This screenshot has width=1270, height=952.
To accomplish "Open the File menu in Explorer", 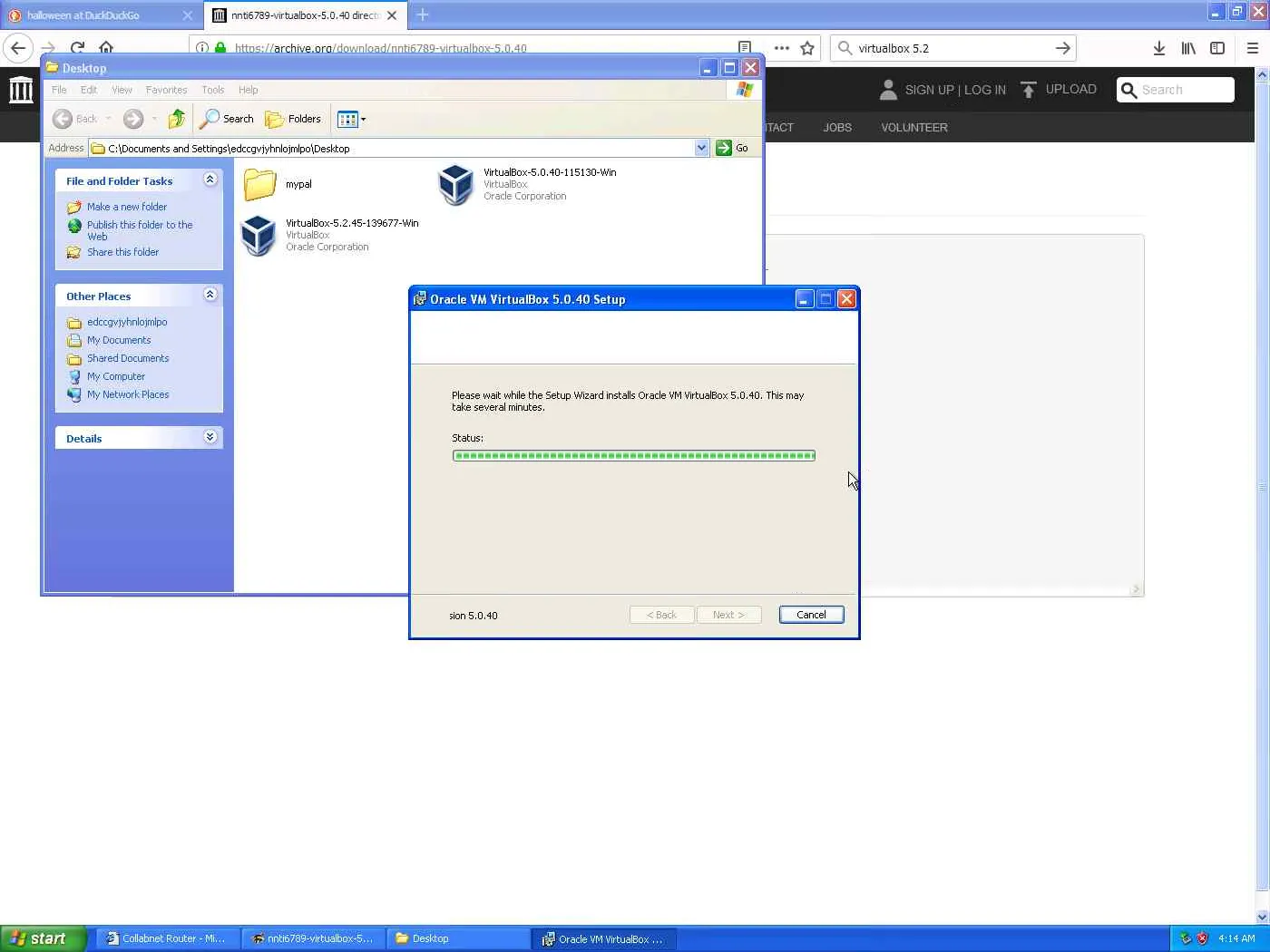I will point(59,90).
